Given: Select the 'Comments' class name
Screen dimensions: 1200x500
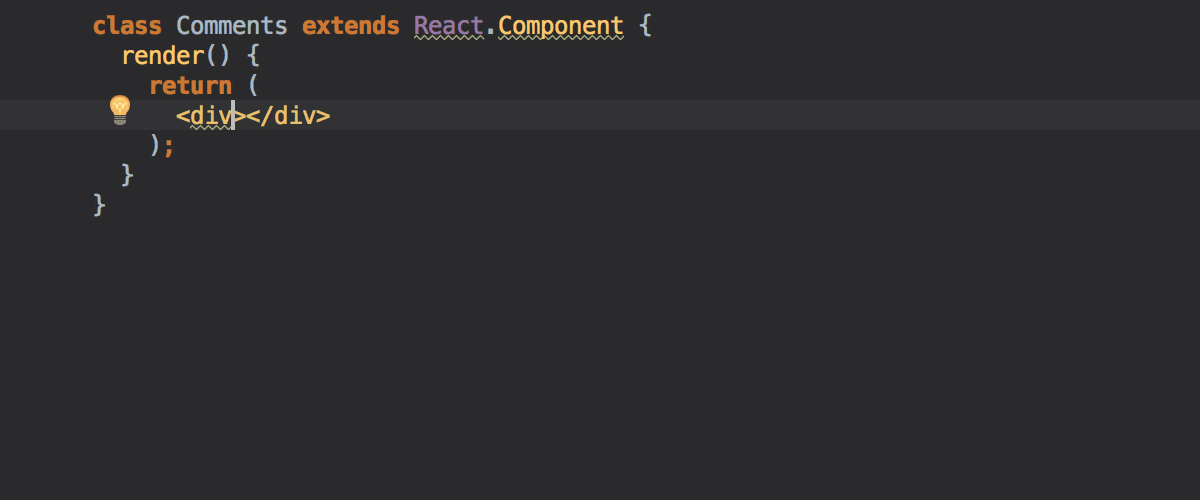Looking at the screenshot, I should 231,25.
